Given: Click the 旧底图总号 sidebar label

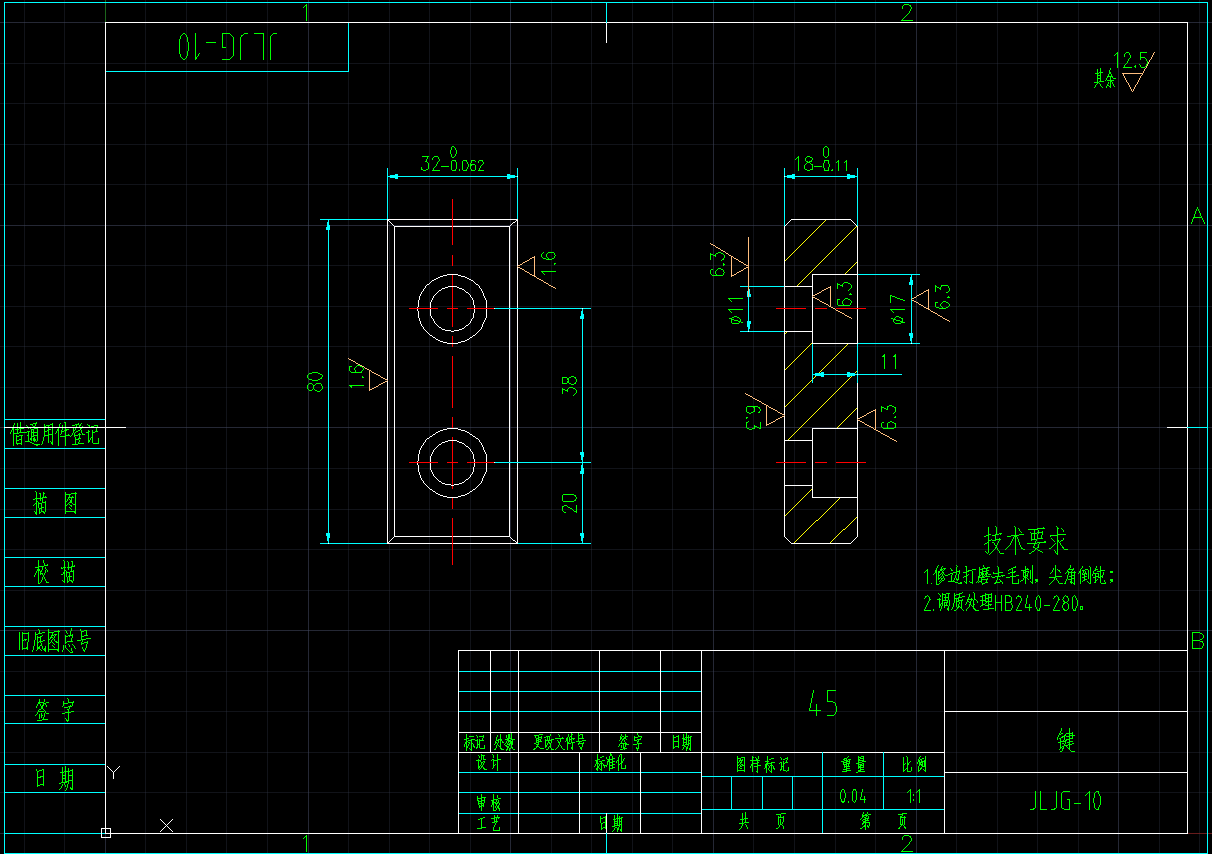Looking at the screenshot, I should click(55, 642).
